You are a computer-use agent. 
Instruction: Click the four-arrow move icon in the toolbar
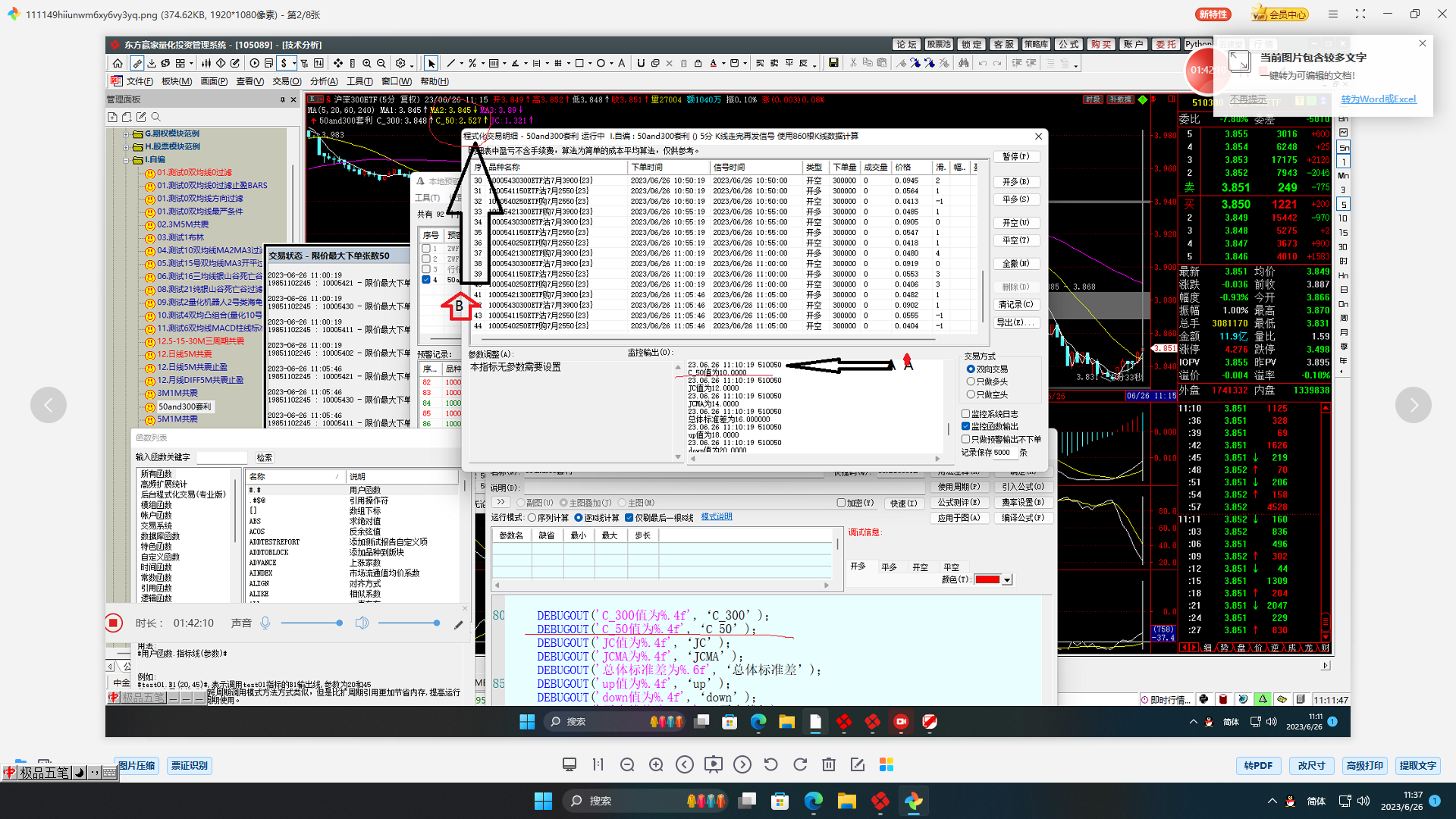point(338,64)
